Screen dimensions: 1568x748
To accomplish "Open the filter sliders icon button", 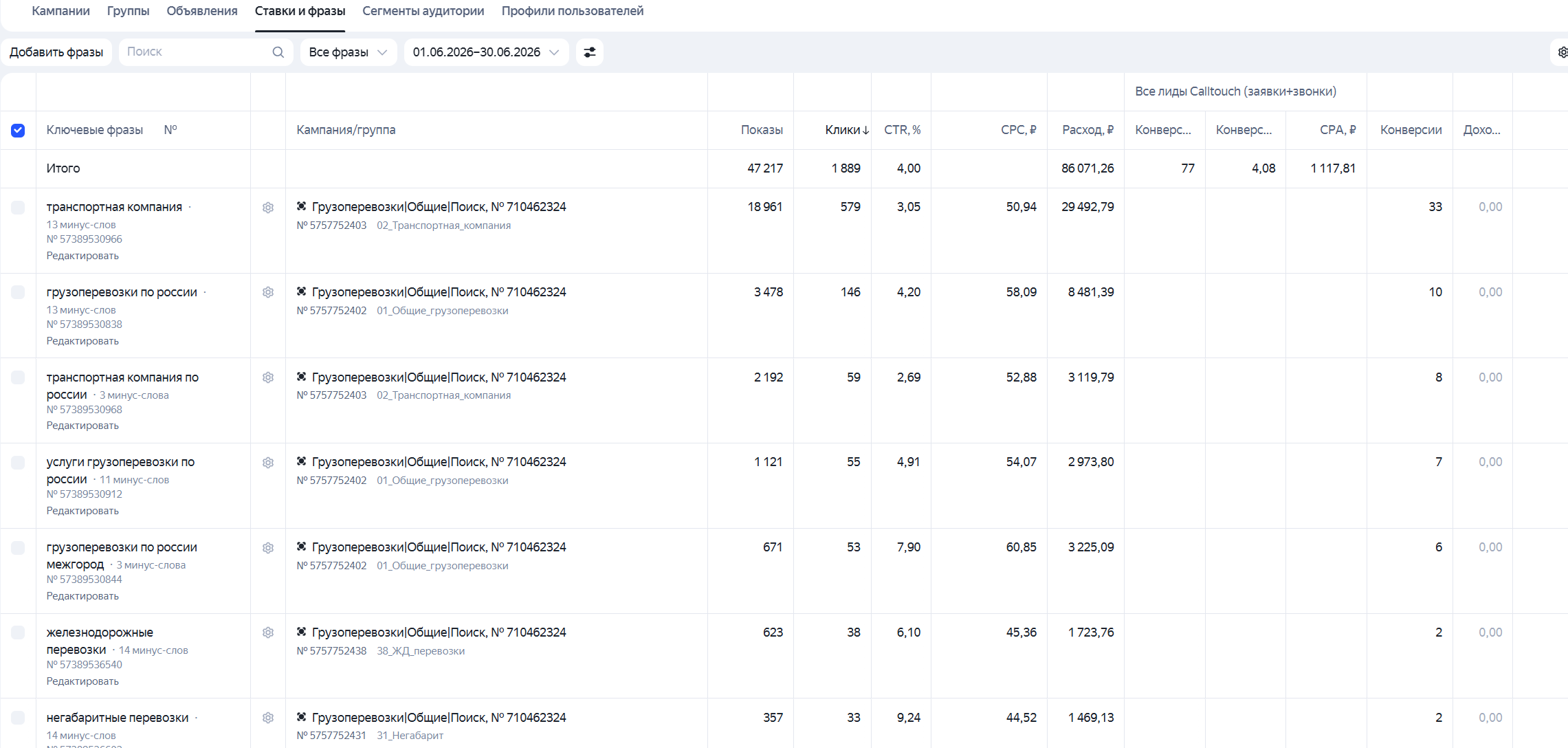I will 590,52.
